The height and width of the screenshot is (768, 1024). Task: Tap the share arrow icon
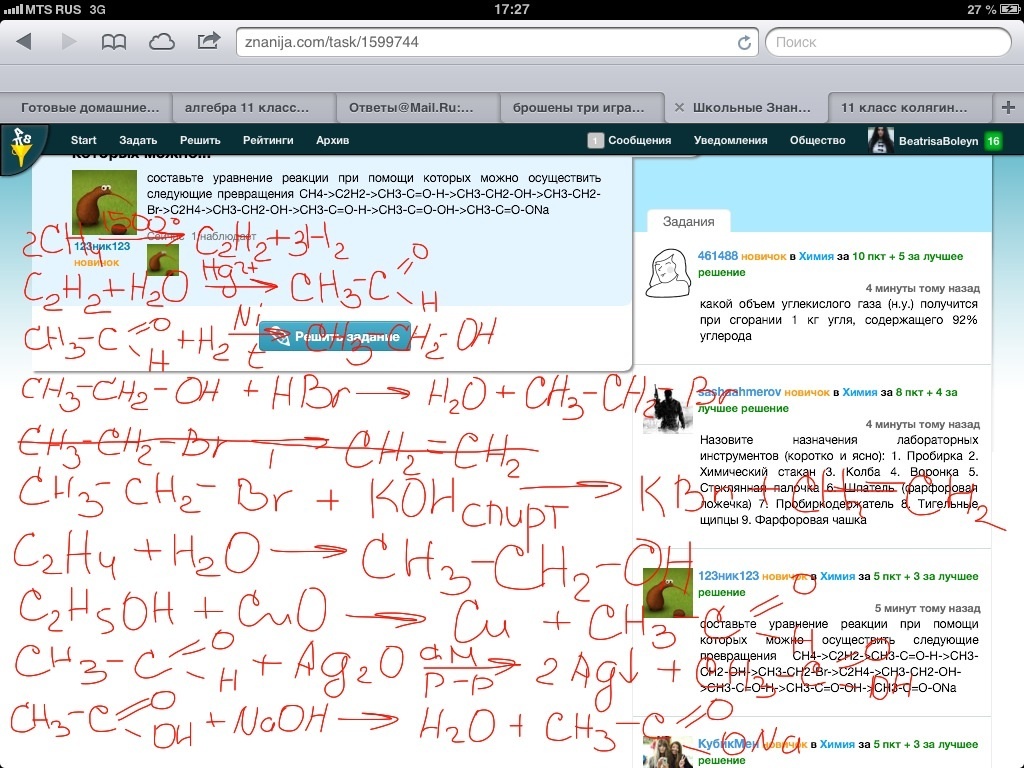[x=208, y=42]
